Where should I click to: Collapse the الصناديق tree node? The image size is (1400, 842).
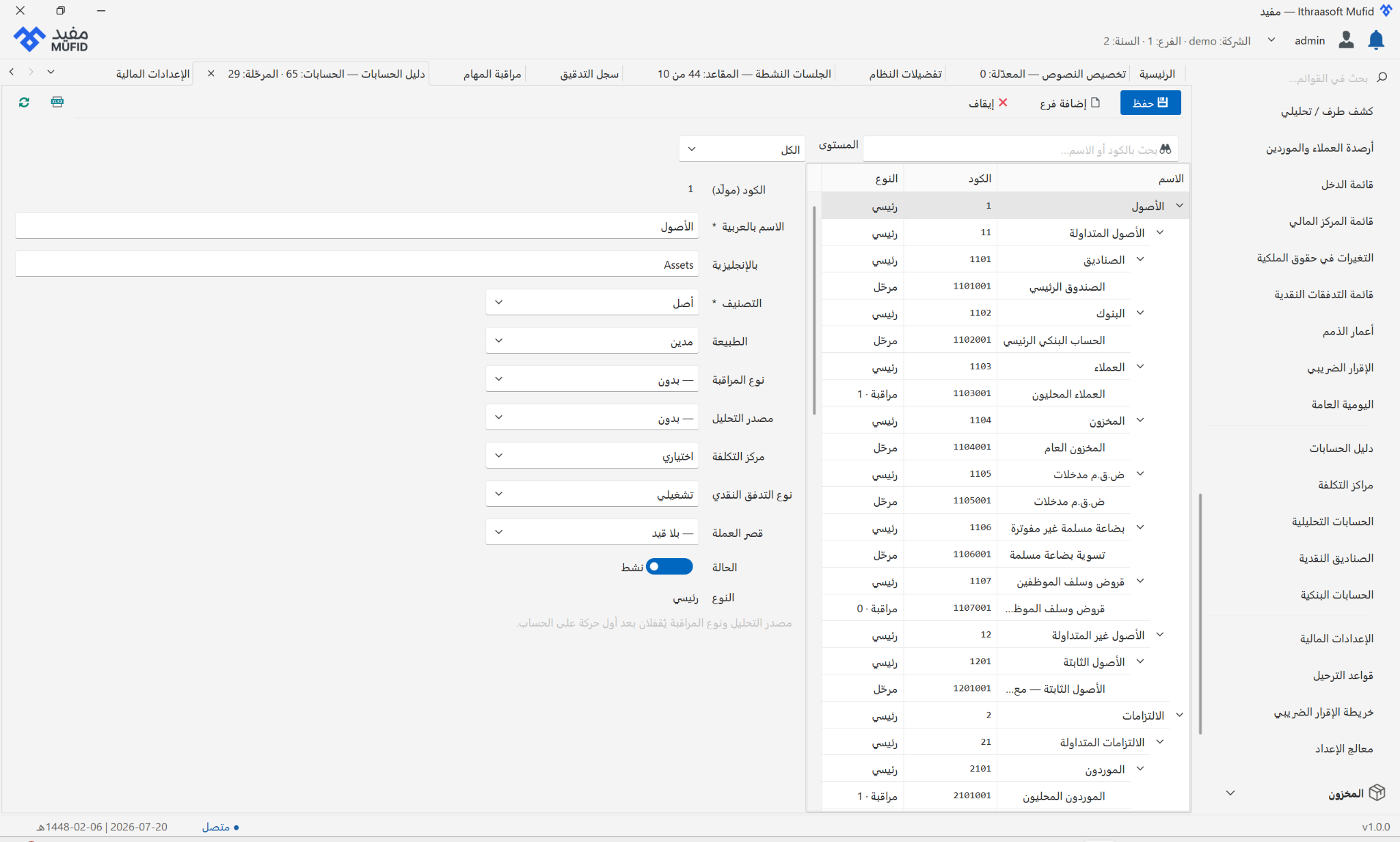pos(1140,259)
